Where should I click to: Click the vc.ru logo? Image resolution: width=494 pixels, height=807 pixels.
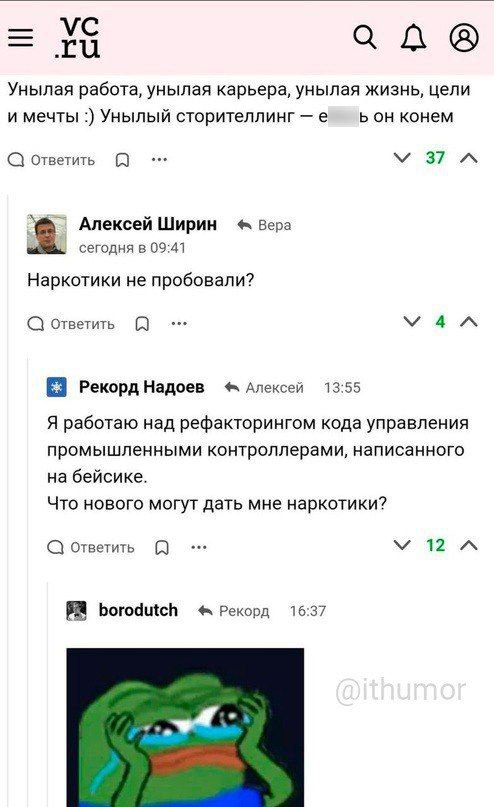(78, 38)
